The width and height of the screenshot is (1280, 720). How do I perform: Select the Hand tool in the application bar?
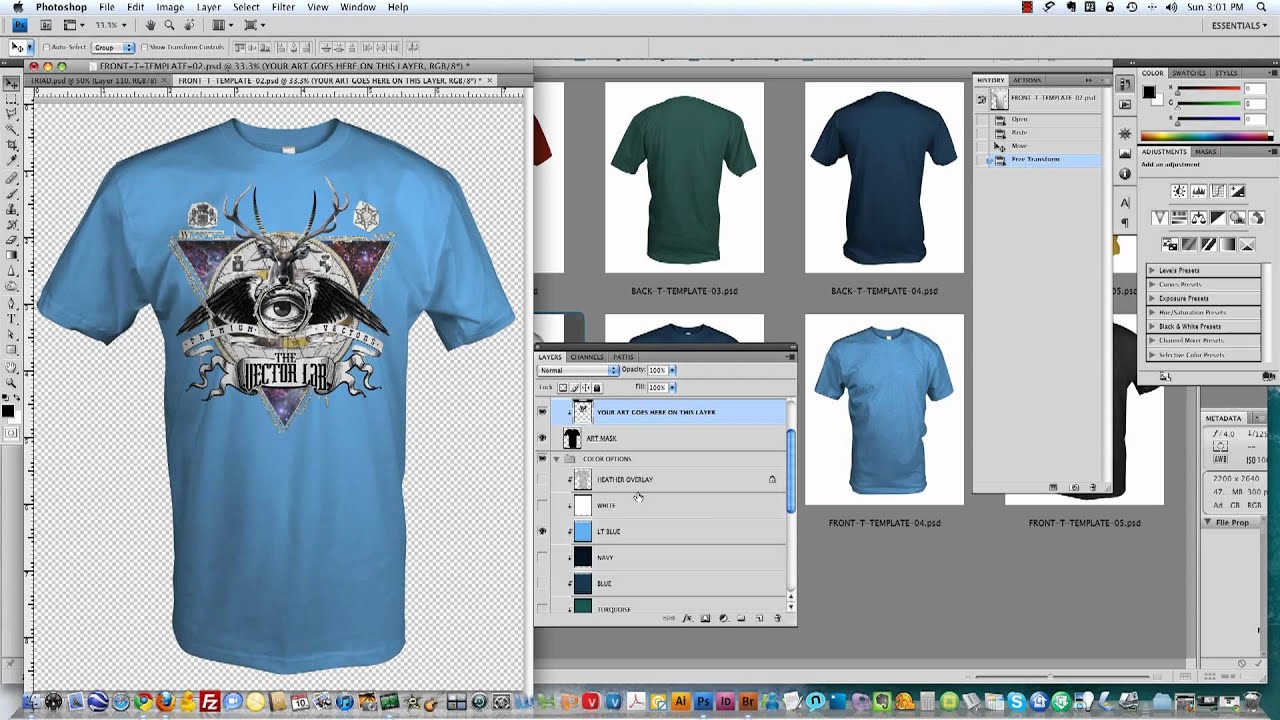click(151, 24)
